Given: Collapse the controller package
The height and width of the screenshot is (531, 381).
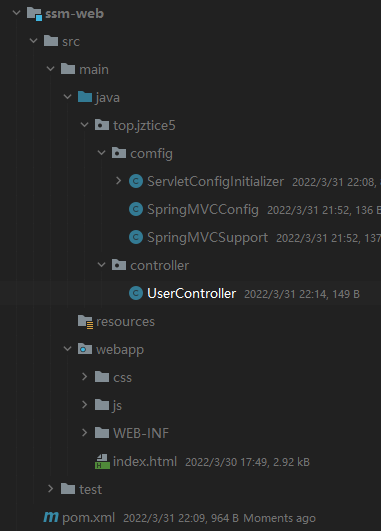Looking at the screenshot, I should pyautogui.click(x=101, y=265).
